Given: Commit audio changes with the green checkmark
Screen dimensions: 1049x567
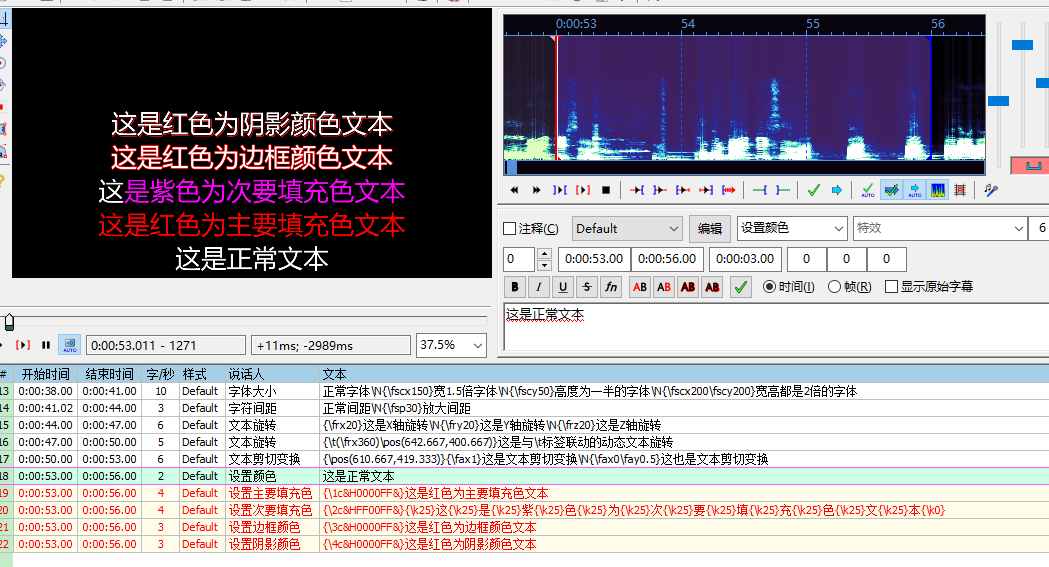Looking at the screenshot, I should pos(814,191).
